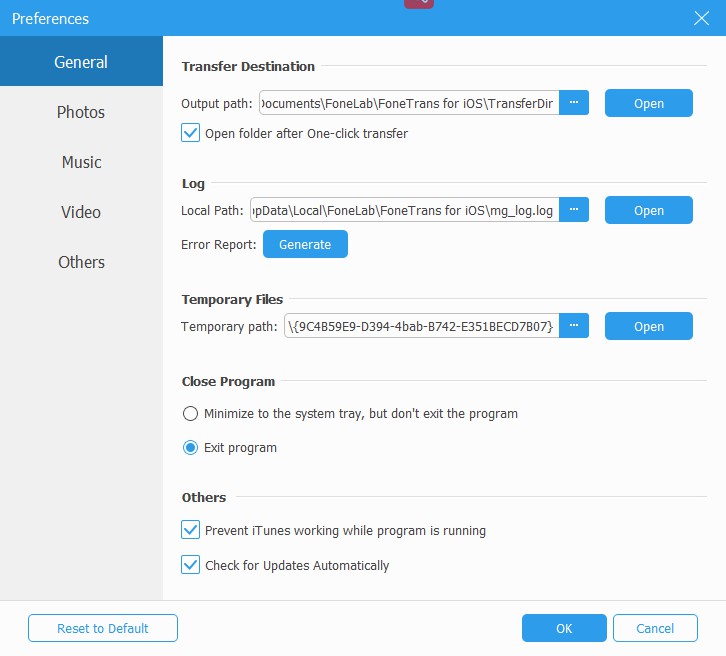Image resolution: width=726 pixels, height=656 pixels.
Task: Click the Preferences window title
Action: pos(50,19)
